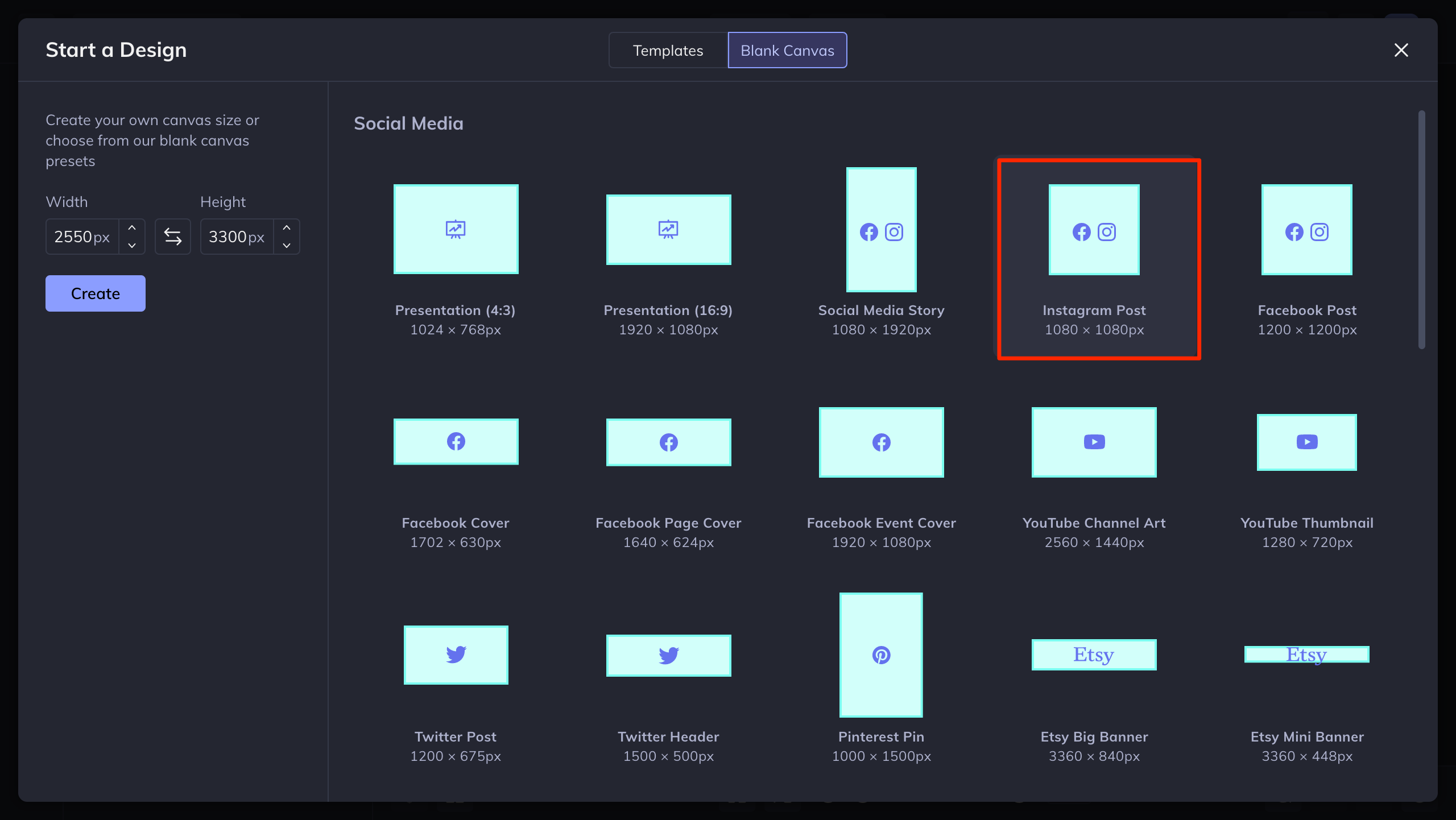Switch to the Templates tab
The height and width of the screenshot is (820, 1456).
tap(668, 50)
